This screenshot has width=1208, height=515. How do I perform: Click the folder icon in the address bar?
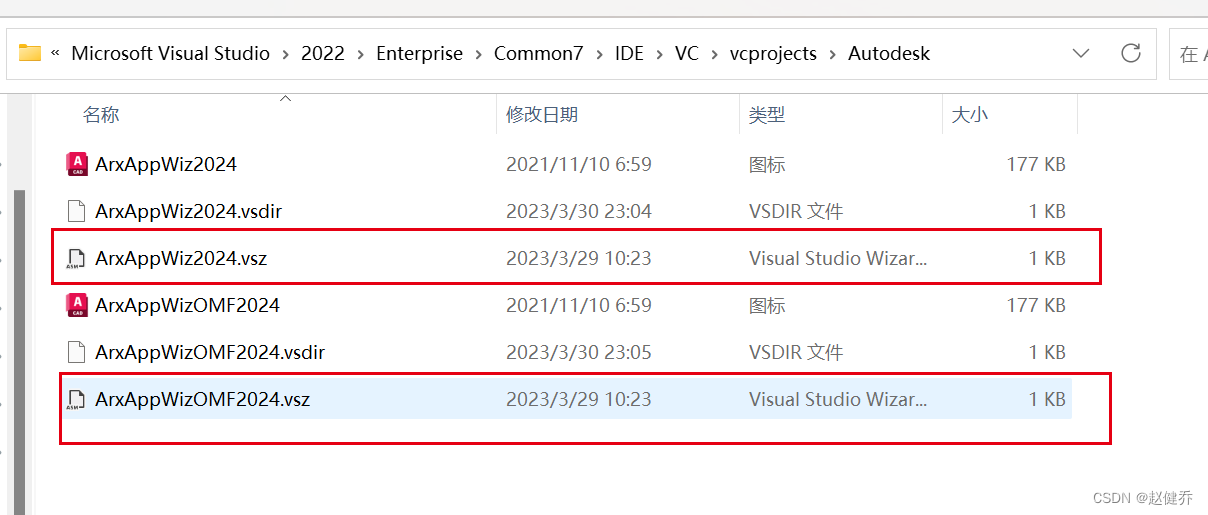[x=30, y=53]
